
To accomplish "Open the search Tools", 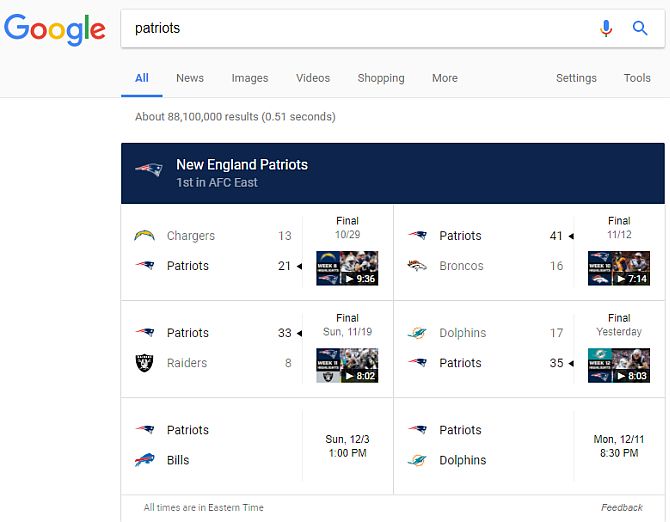I will tap(637, 78).
